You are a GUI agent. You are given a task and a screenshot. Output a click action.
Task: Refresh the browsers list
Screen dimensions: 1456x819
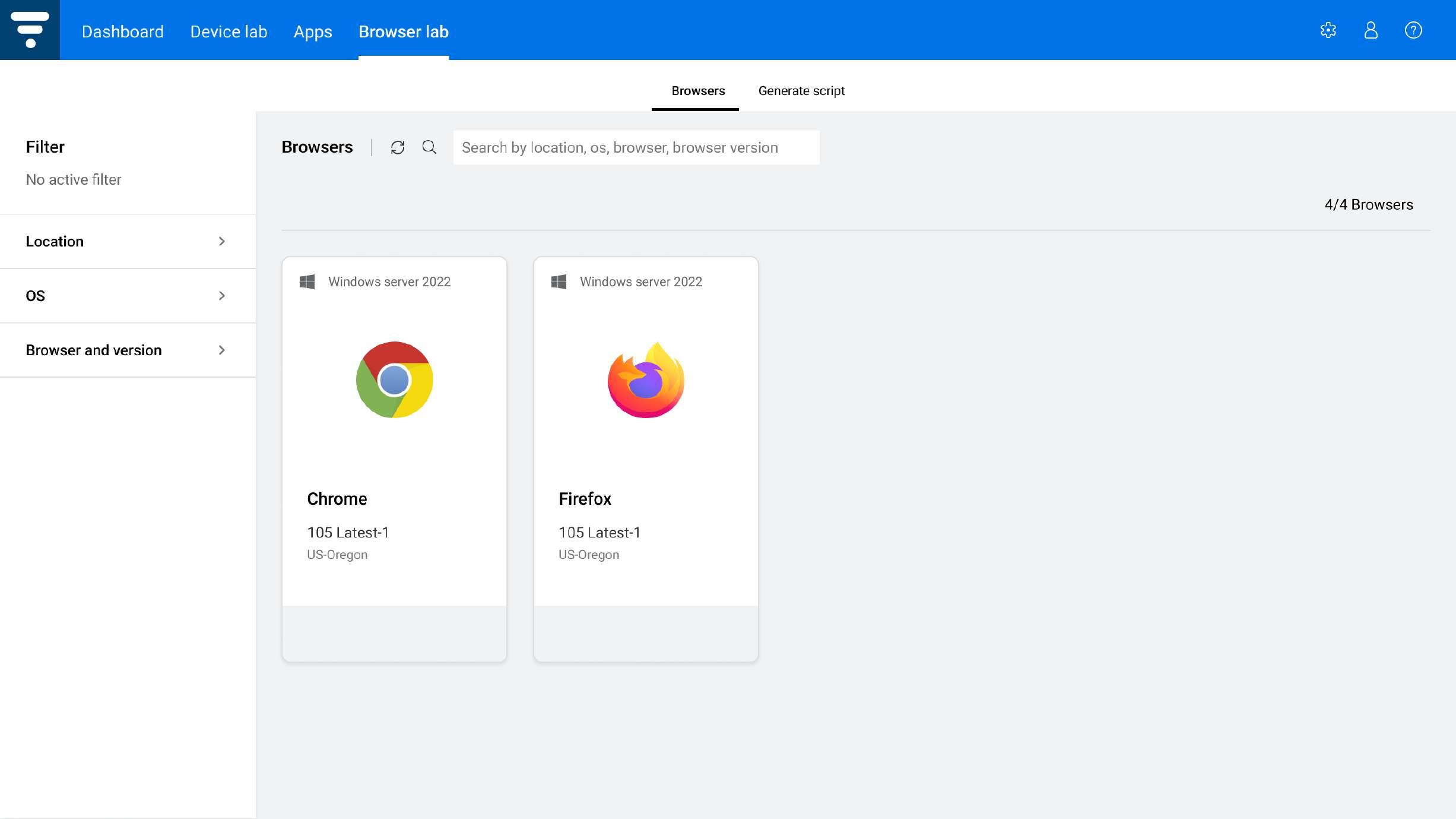click(398, 147)
